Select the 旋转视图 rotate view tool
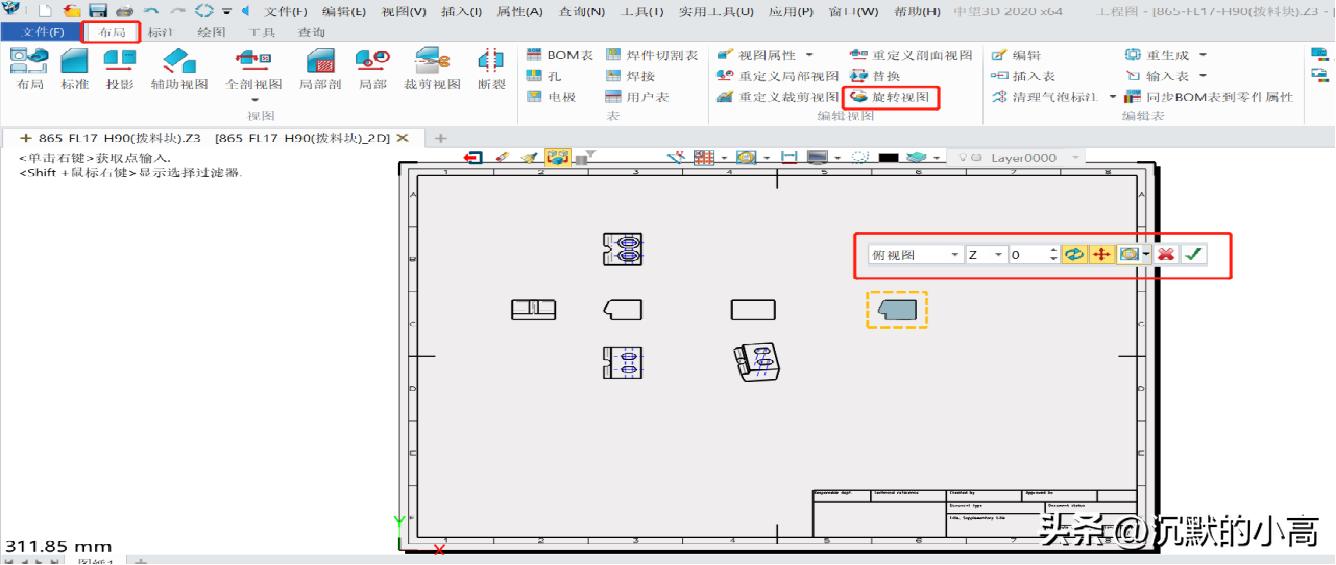 889,97
